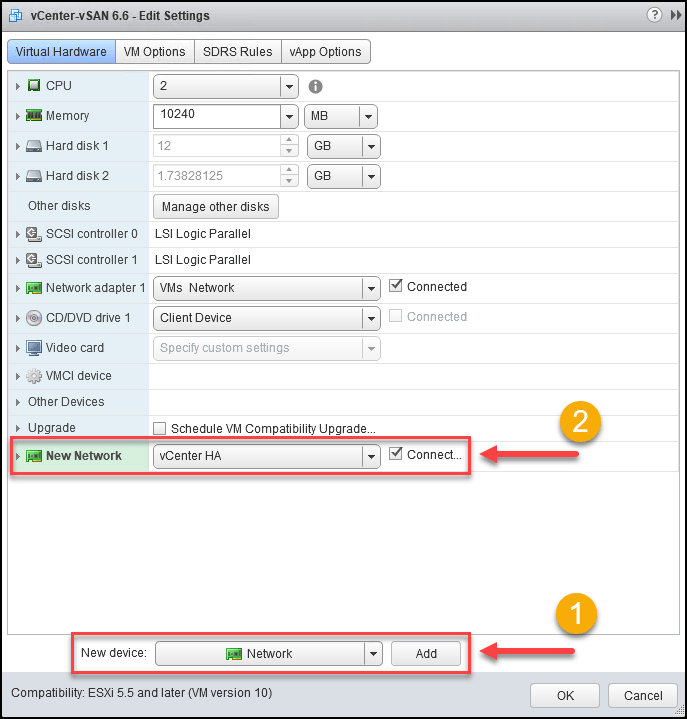The height and width of the screenshot is (719, 687).
Task: Click the VMCI device gear icon
Action: [34, 376]
